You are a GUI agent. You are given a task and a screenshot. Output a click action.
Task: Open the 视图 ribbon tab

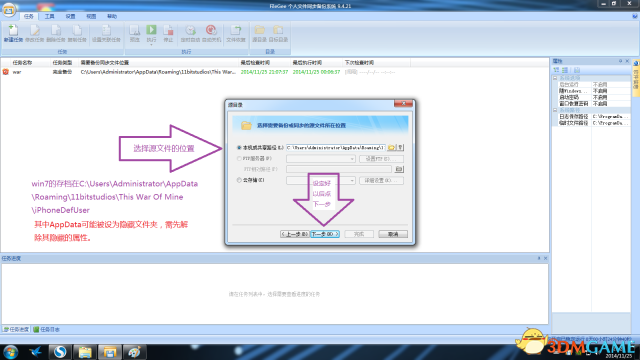pos(91,16)
